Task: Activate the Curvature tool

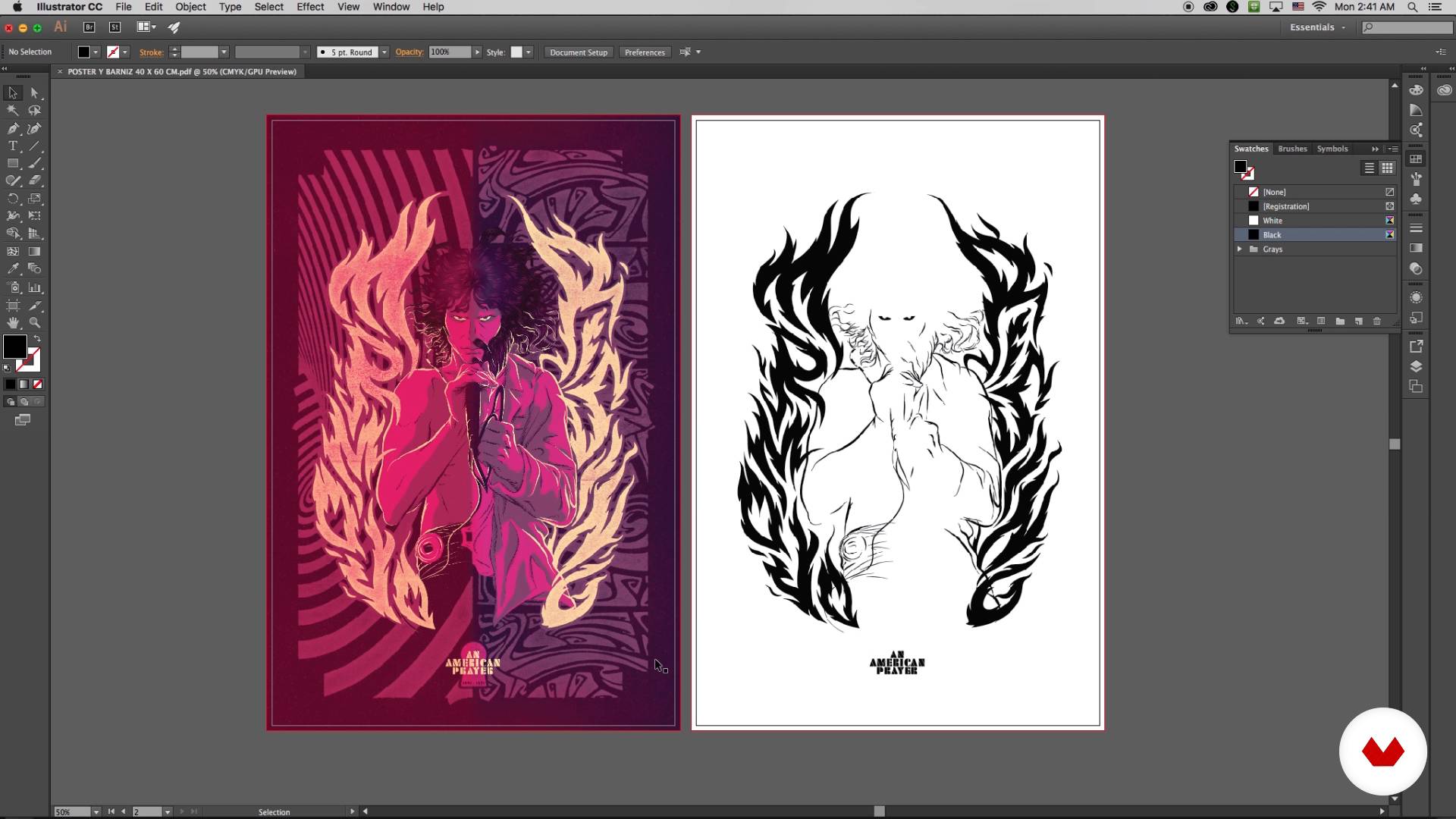Action: [x=35, y=129]
